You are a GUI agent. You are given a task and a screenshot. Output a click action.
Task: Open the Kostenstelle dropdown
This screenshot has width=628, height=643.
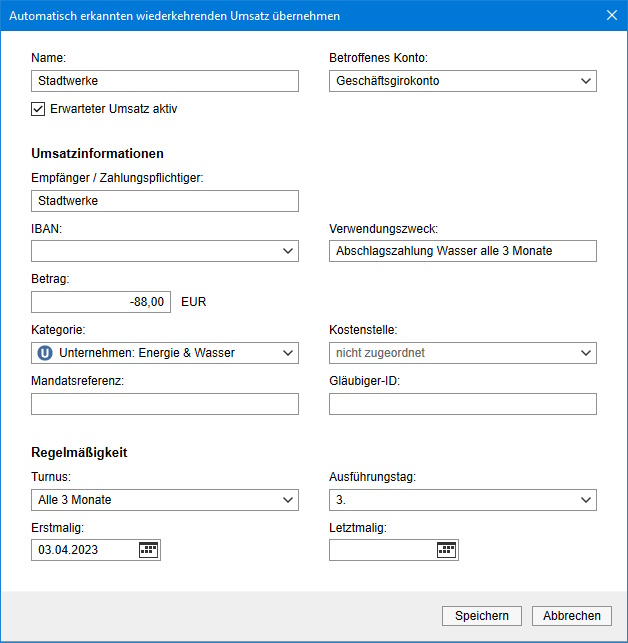[x=585, y=352]
